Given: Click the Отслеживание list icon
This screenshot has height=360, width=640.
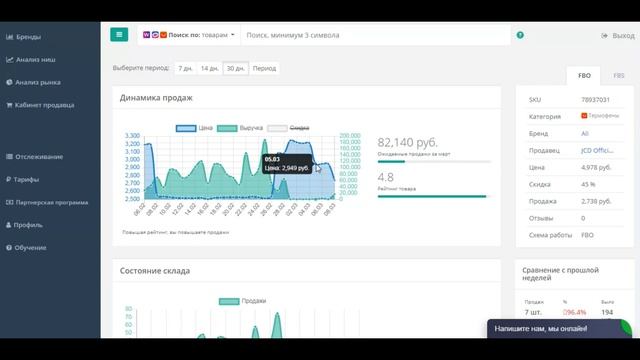Looking at the screenshot, I should (9, 157).
